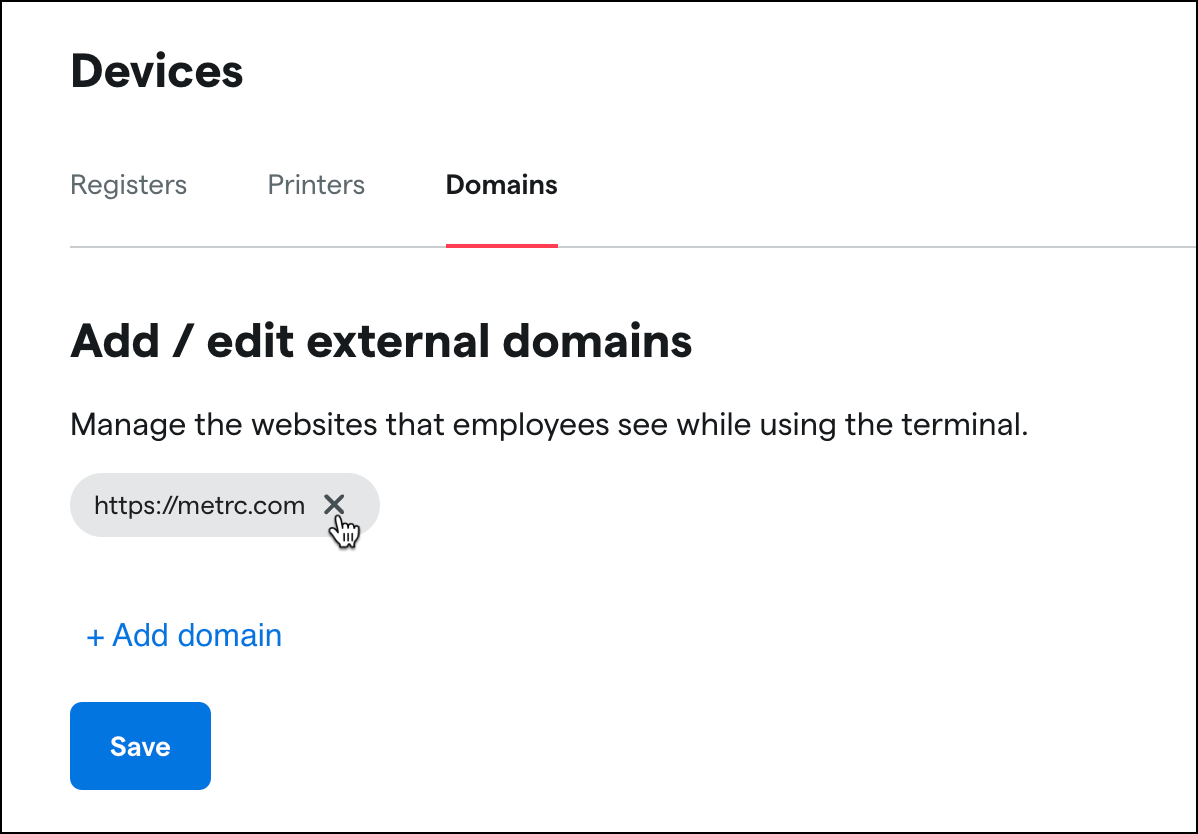View printers under Devices

click(x=316, y=185)
